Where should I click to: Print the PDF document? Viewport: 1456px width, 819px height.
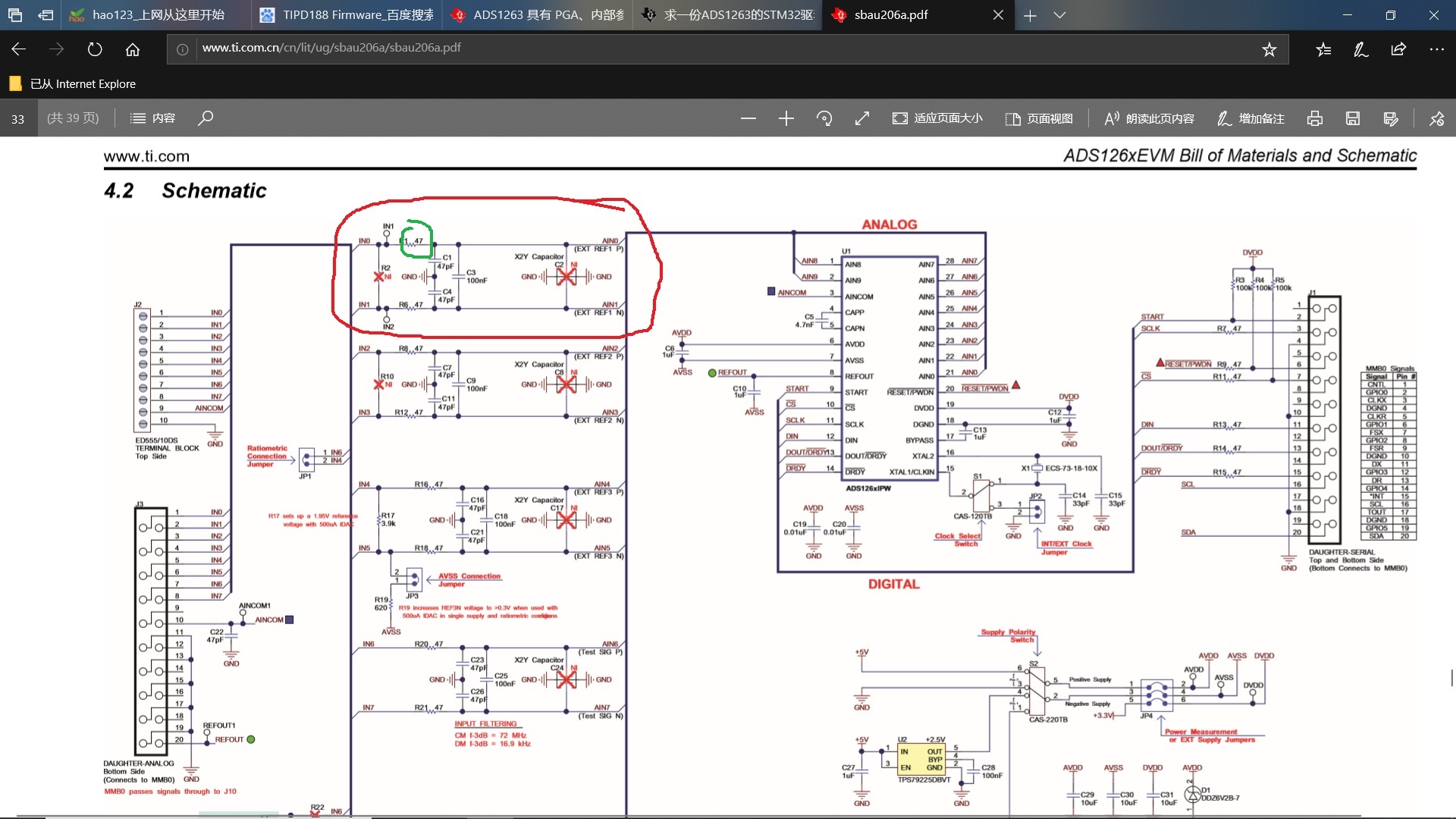coord(1315,118)
